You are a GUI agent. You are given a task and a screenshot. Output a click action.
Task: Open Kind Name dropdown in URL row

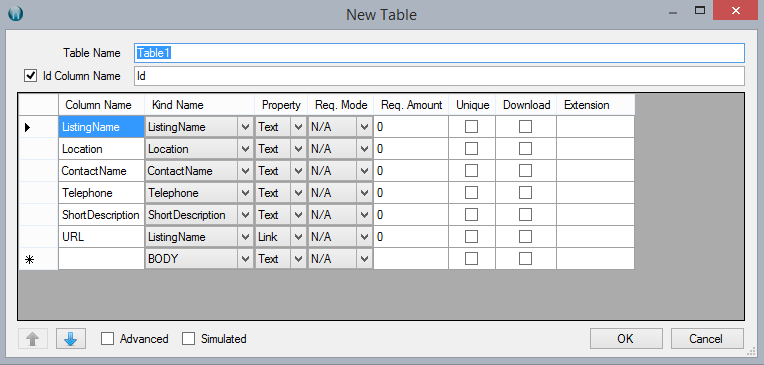pos(245,237)
